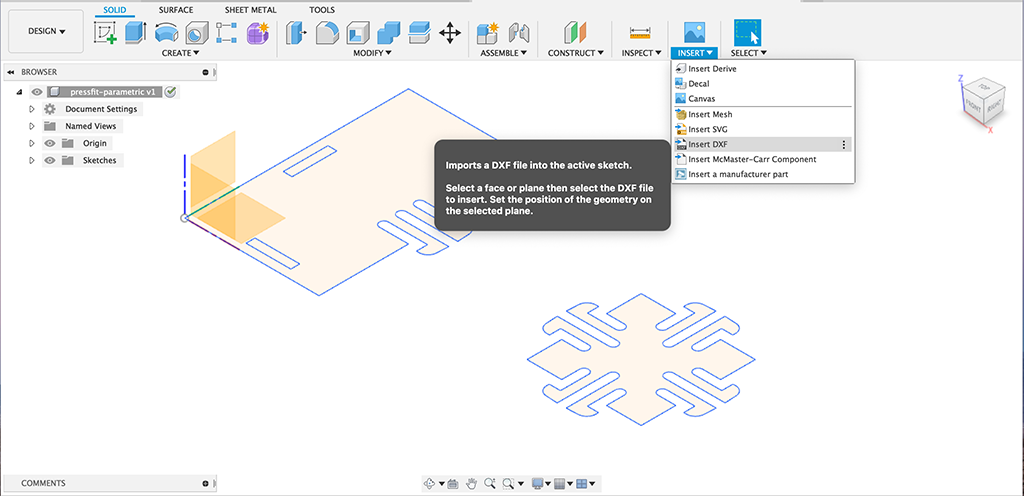Close the INSERT dropdown menu
Image resolution: width=1024 pixels, height=496 pixels.
pos(694,53)
